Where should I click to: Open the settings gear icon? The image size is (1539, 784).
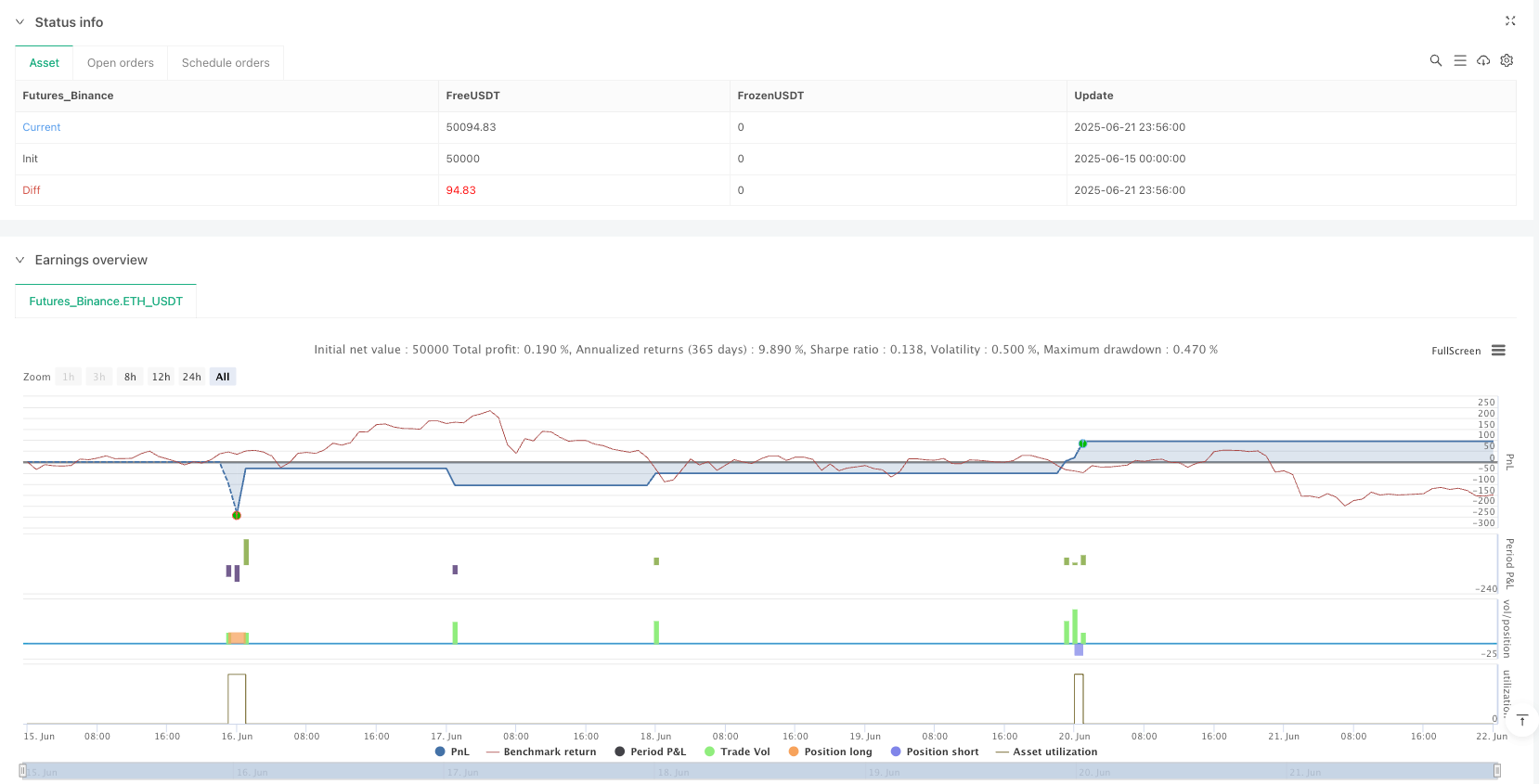[1507, 60]
